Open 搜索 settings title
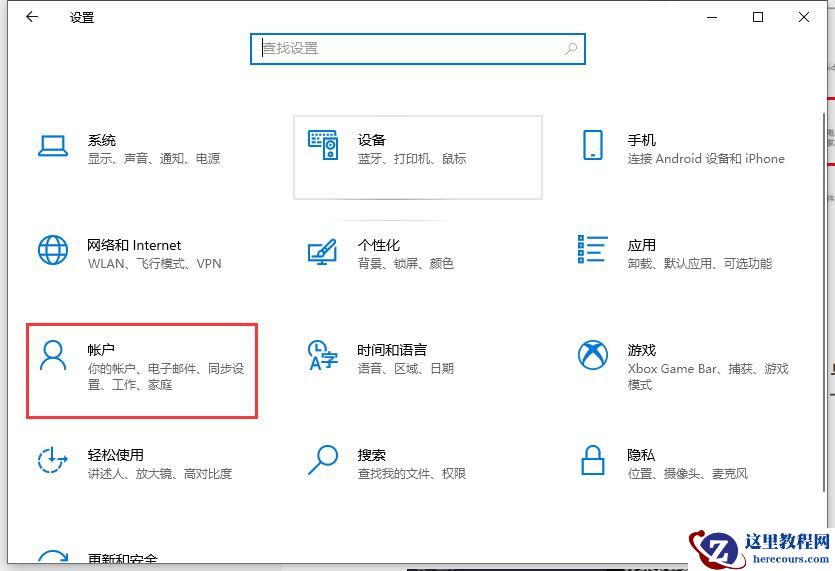This screenshot has width=835, height=571. tap(372, 455)
